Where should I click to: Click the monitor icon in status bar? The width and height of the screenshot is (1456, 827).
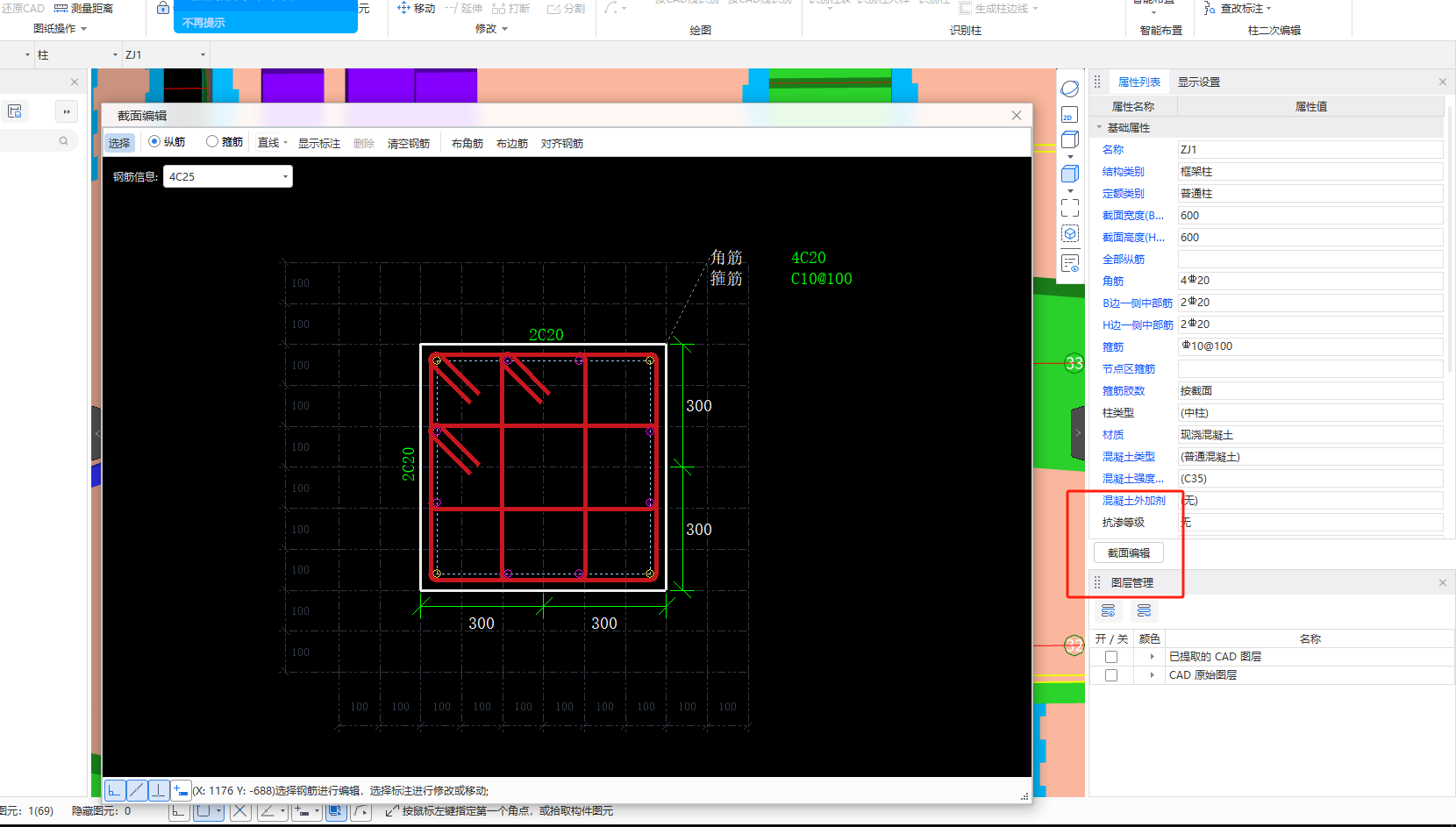[335, 811]
